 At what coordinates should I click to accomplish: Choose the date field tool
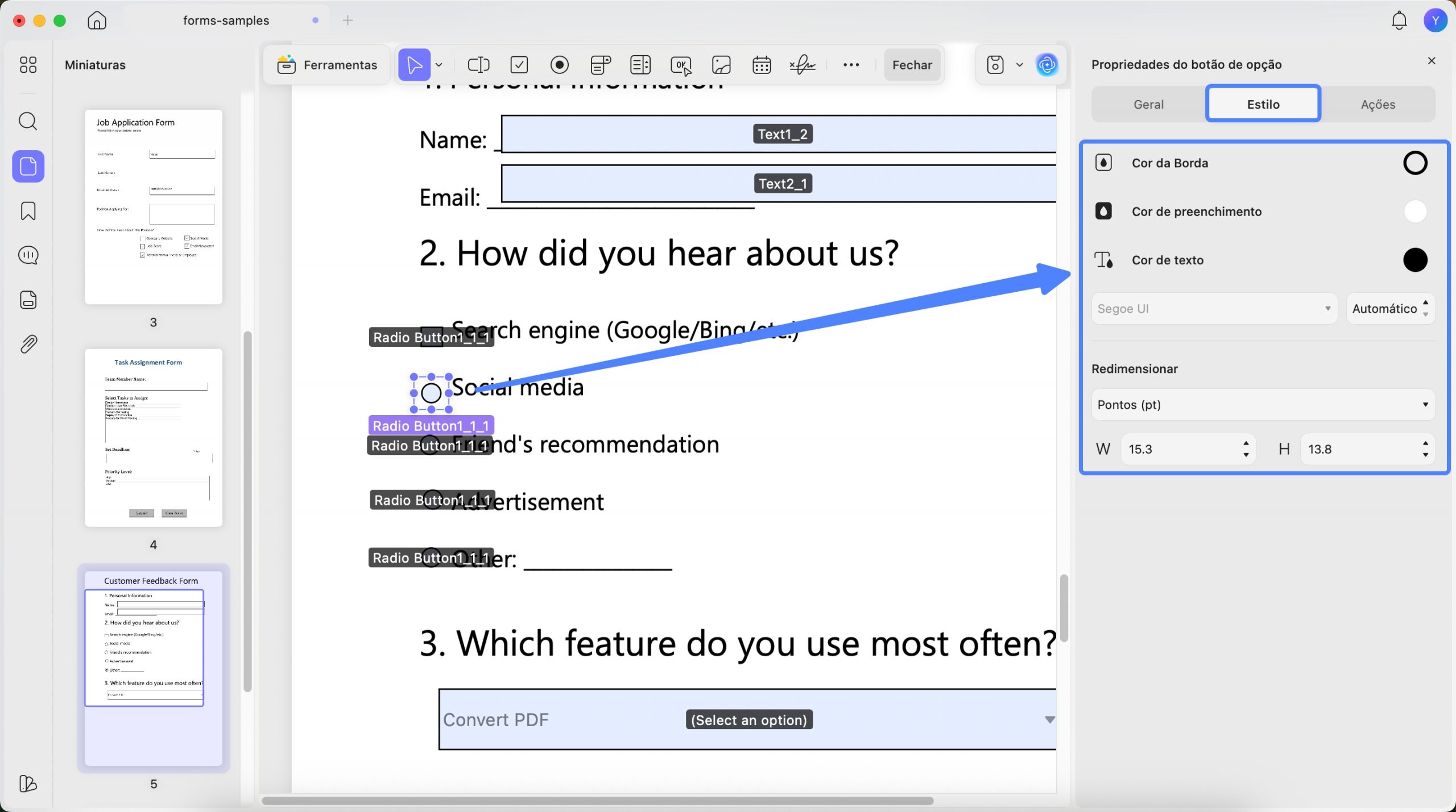pyautogui.click(x=762, y=65)
